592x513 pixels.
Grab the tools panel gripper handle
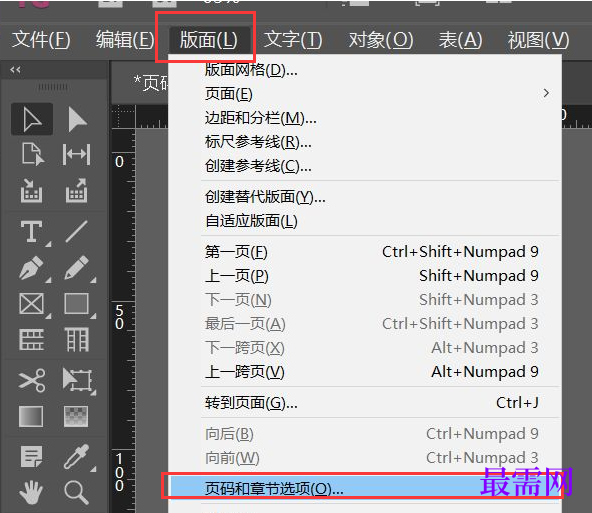[53, 87]
